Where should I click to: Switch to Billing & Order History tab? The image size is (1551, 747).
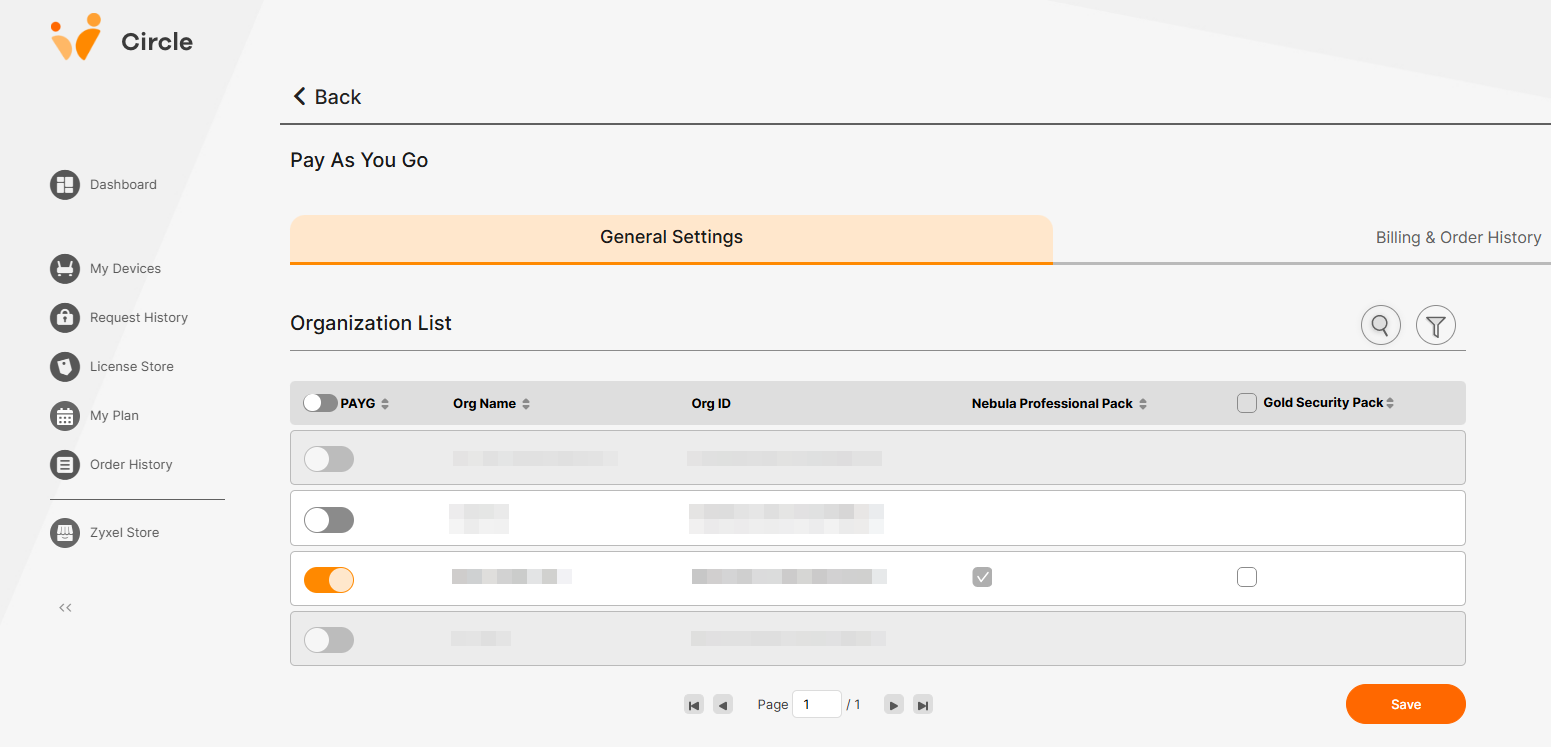click(1458, 238)
